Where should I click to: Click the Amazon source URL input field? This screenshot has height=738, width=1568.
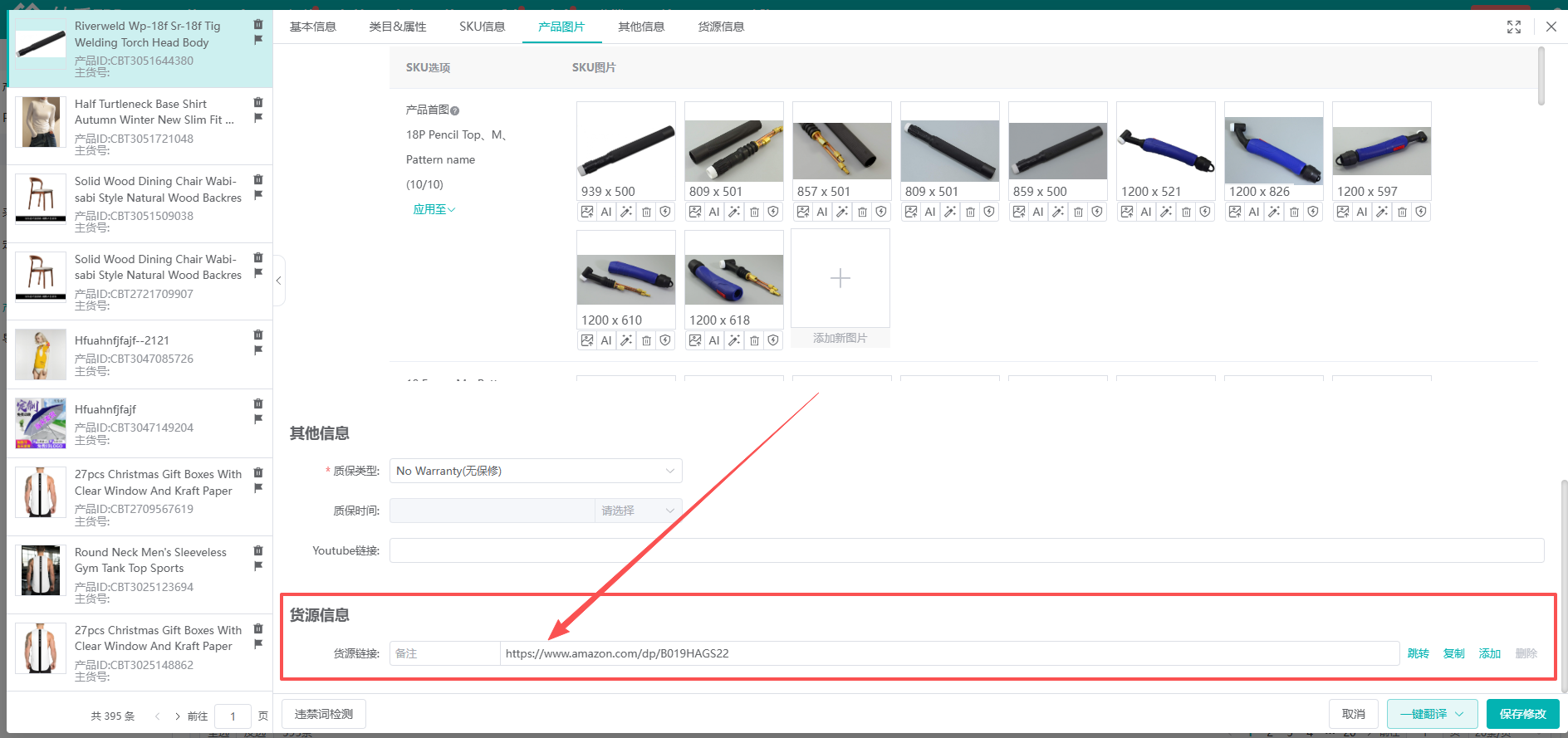click(950, 653)
